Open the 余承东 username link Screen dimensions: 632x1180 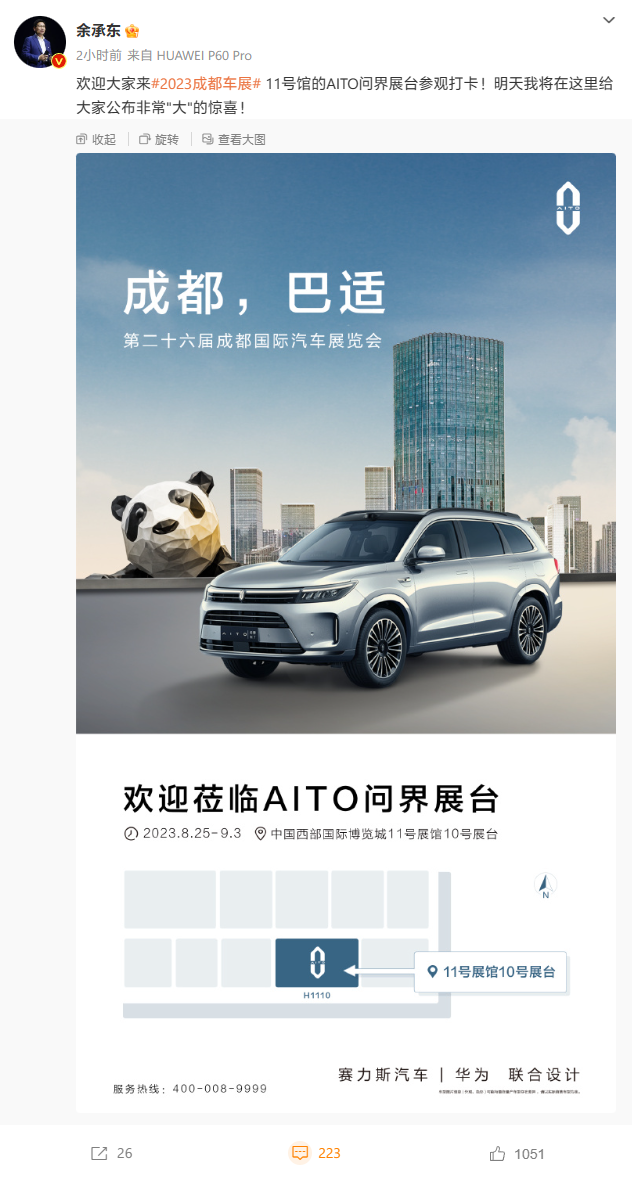99,31
